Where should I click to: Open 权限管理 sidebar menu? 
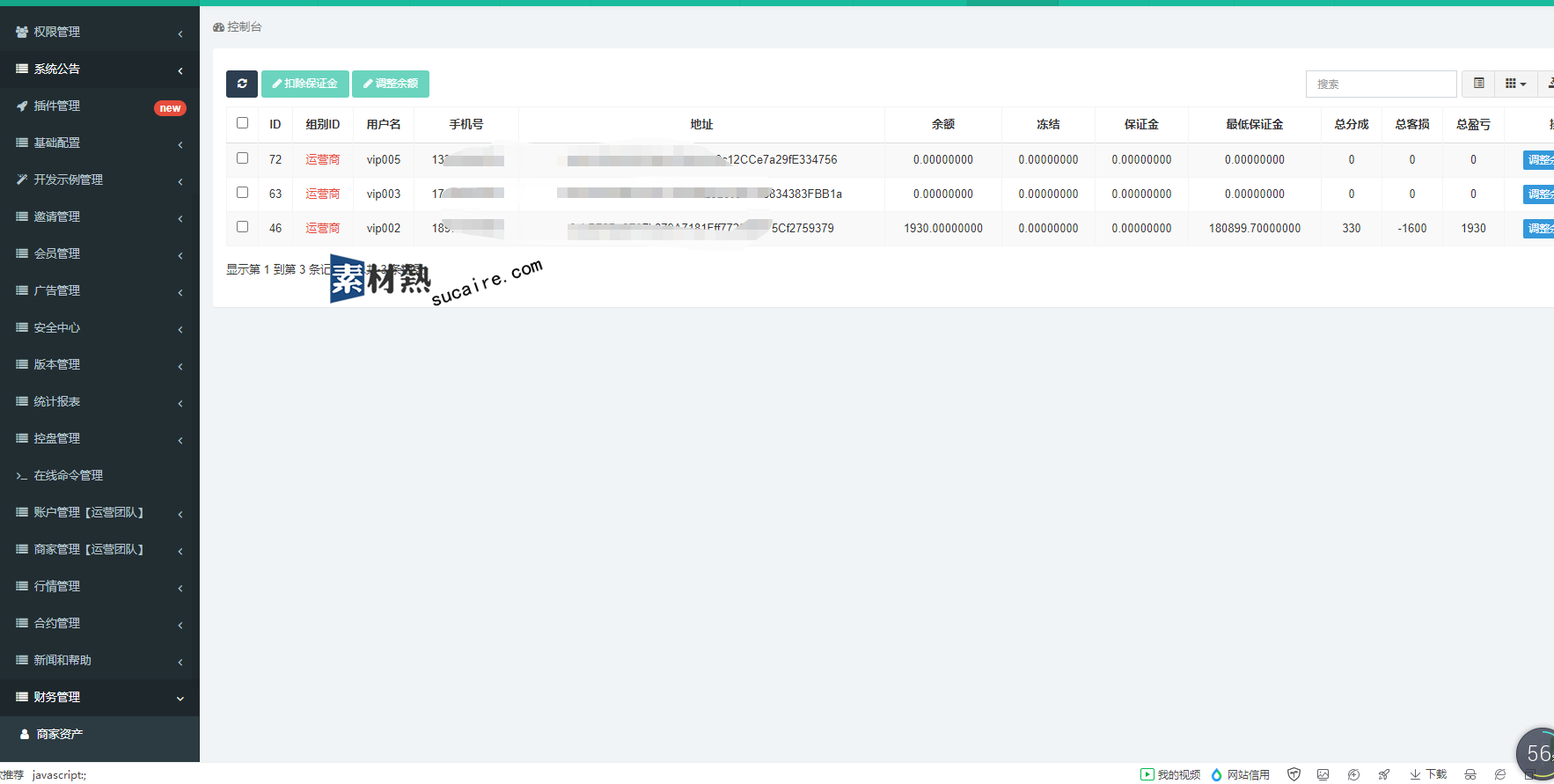click(x=99, y=32)
